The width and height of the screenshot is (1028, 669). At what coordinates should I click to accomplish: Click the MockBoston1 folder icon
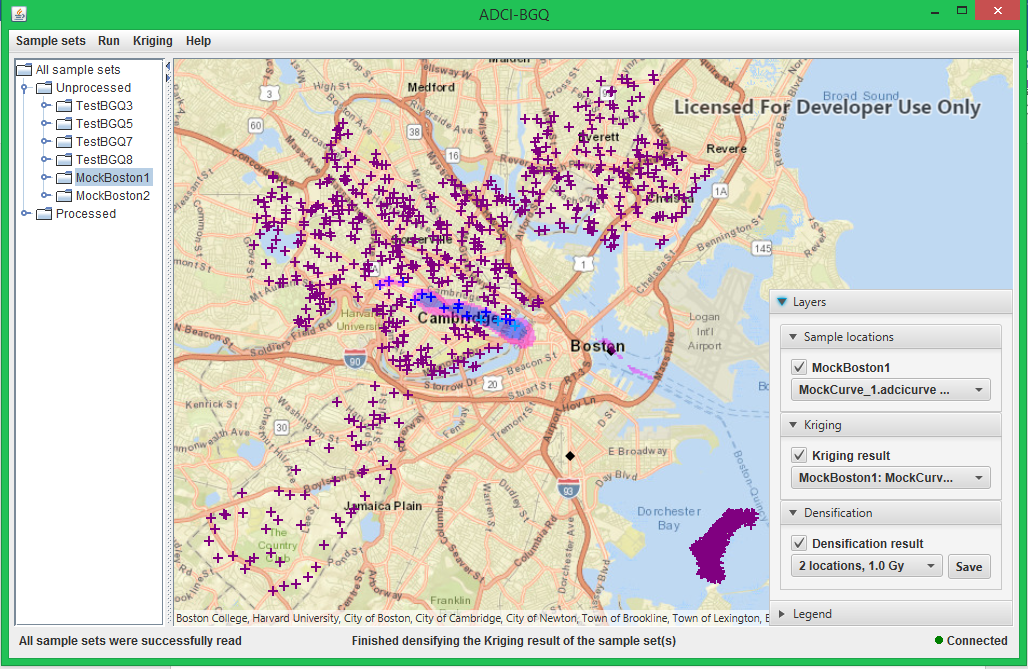coord(64,178)
